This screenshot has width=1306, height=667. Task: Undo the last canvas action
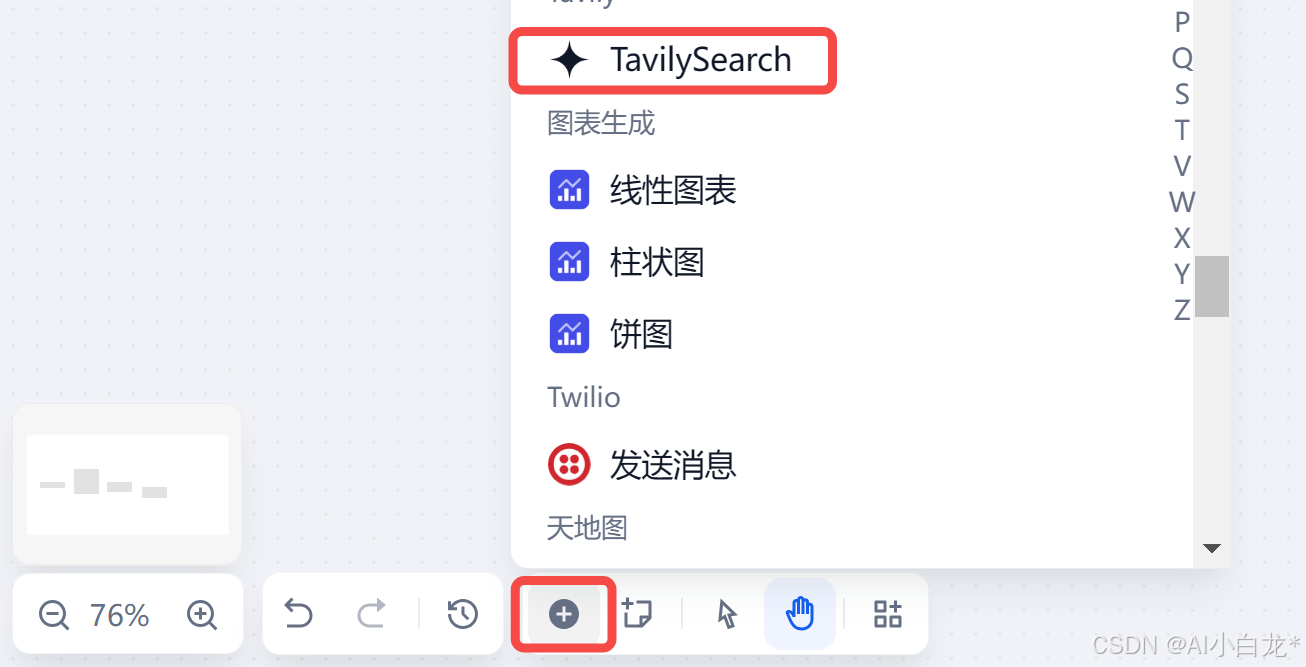(298, 613)
